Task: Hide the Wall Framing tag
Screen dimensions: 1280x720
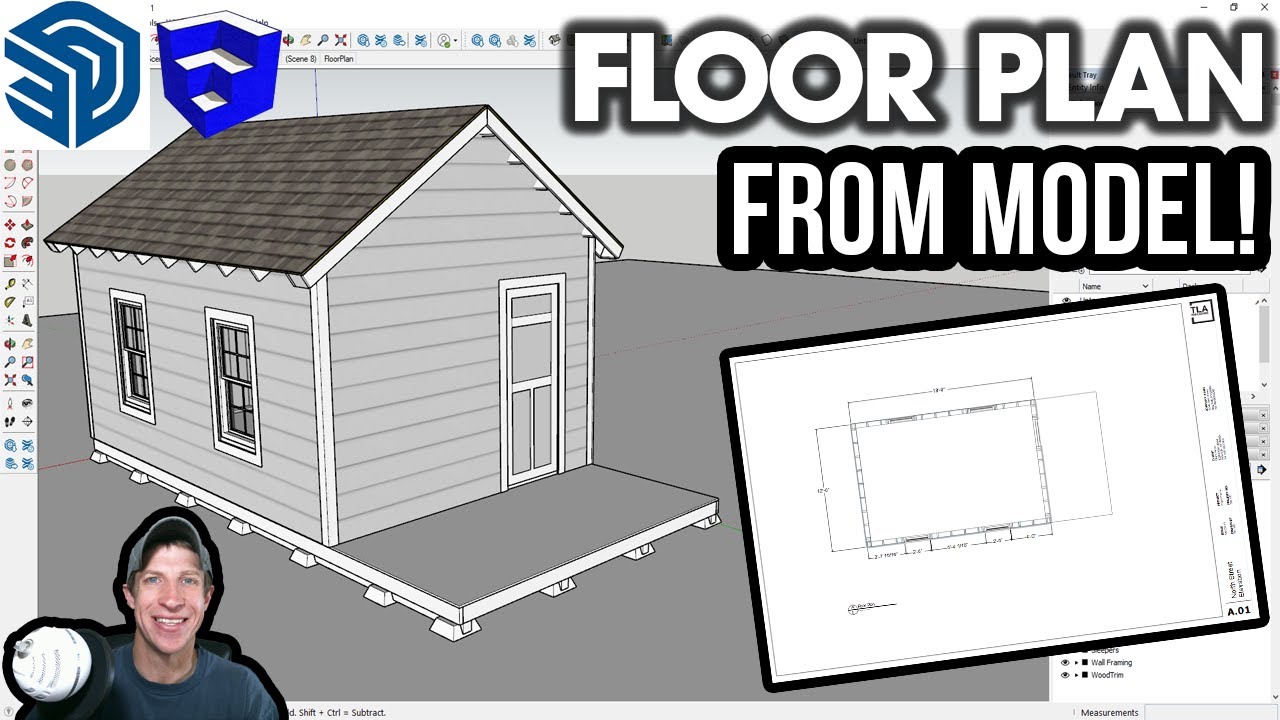Action: tap(1065, 663)
